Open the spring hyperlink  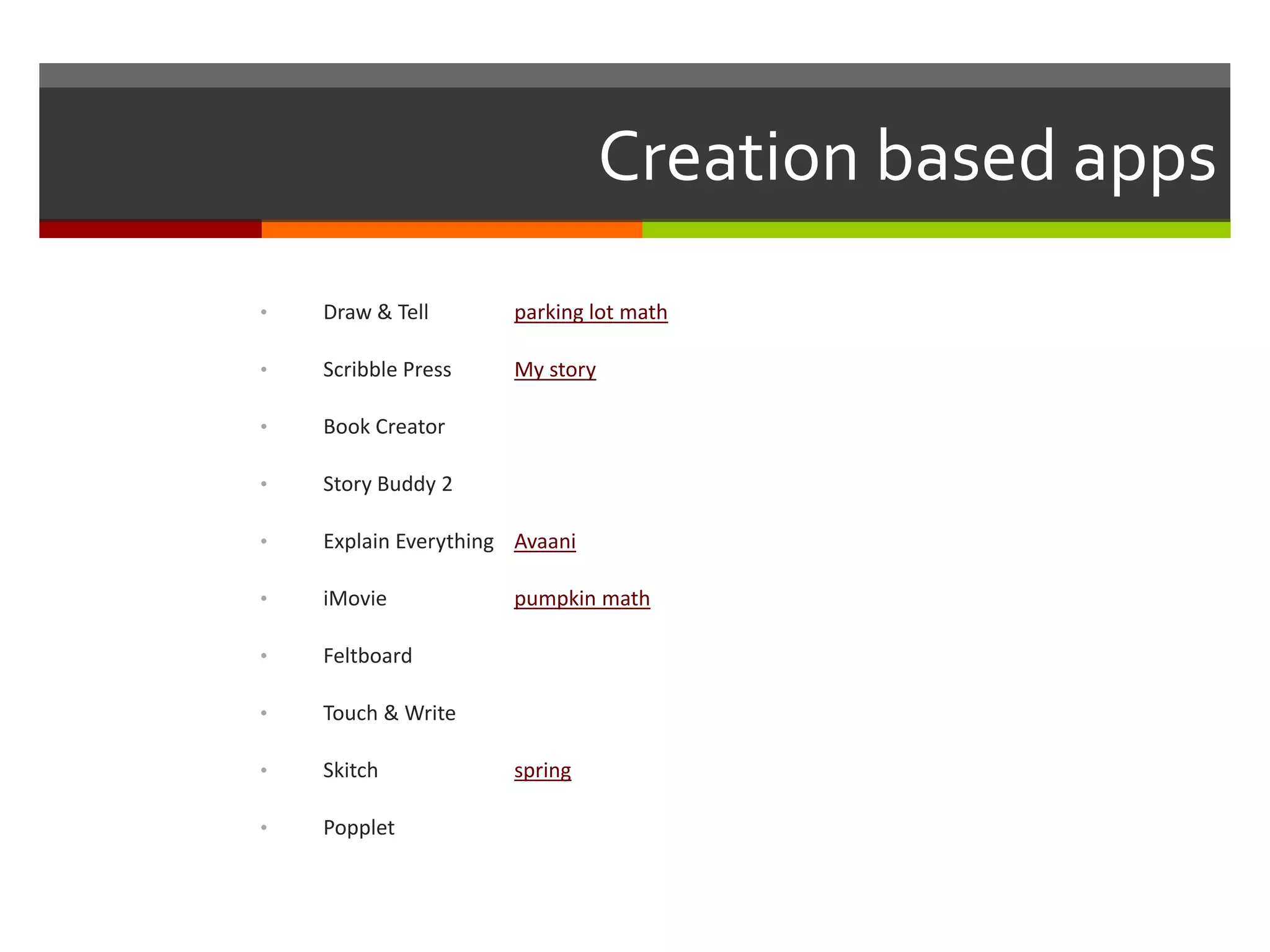tap(543, 771)
